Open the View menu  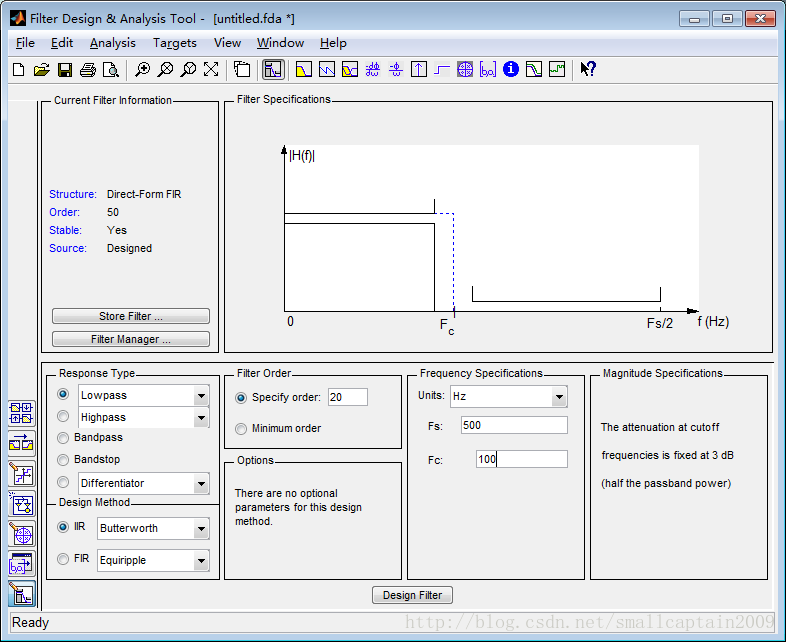tap(228, 43)
